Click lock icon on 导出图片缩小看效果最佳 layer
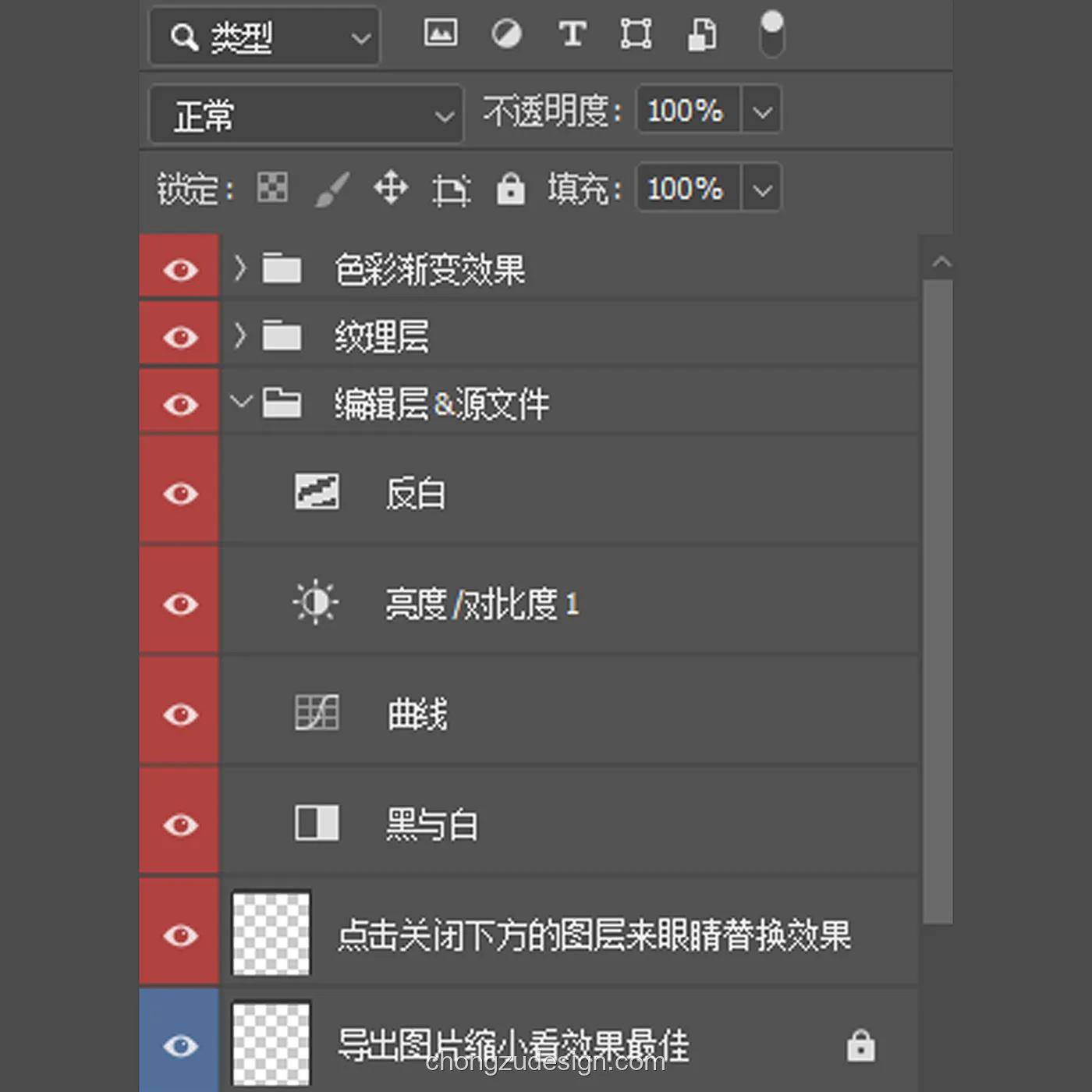Viewport: 1092px width, 1092px height. (x=861, y=1045)
